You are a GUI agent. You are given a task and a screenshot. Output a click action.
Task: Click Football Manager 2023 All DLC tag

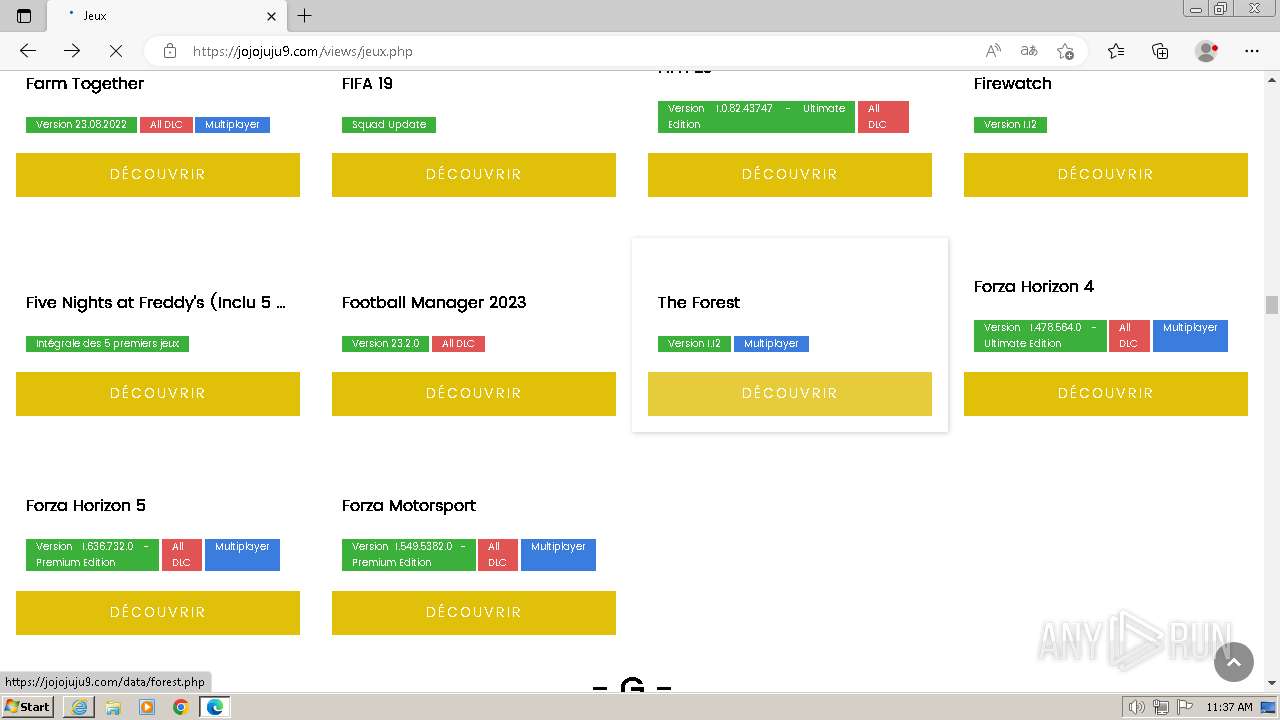(x=458, y=344)
